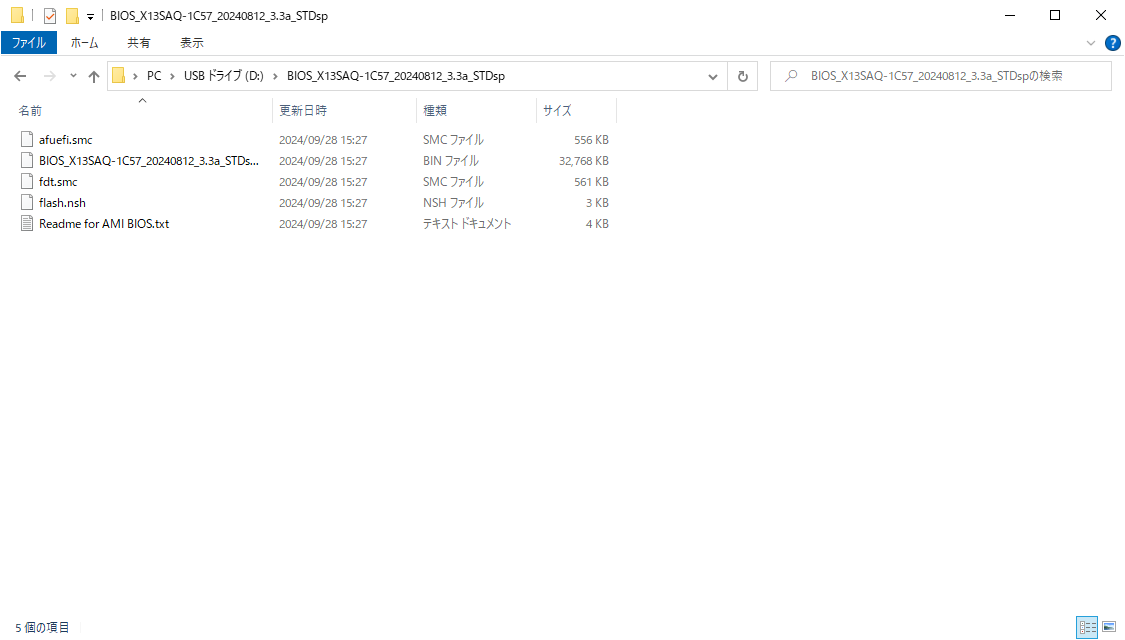The height and width of the screenshot is (640, 1125).
Task: Click the Refresh button beside address bar
Action: (742, 76)
